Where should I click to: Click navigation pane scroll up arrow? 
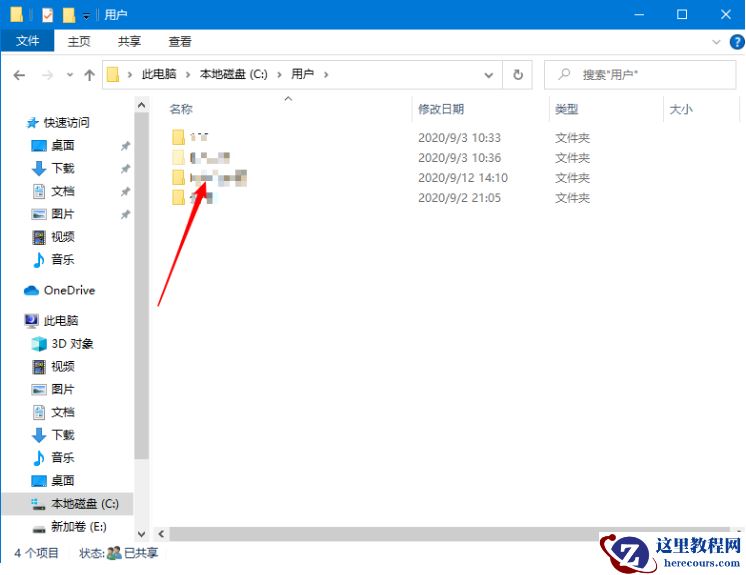tap(141, 105)
